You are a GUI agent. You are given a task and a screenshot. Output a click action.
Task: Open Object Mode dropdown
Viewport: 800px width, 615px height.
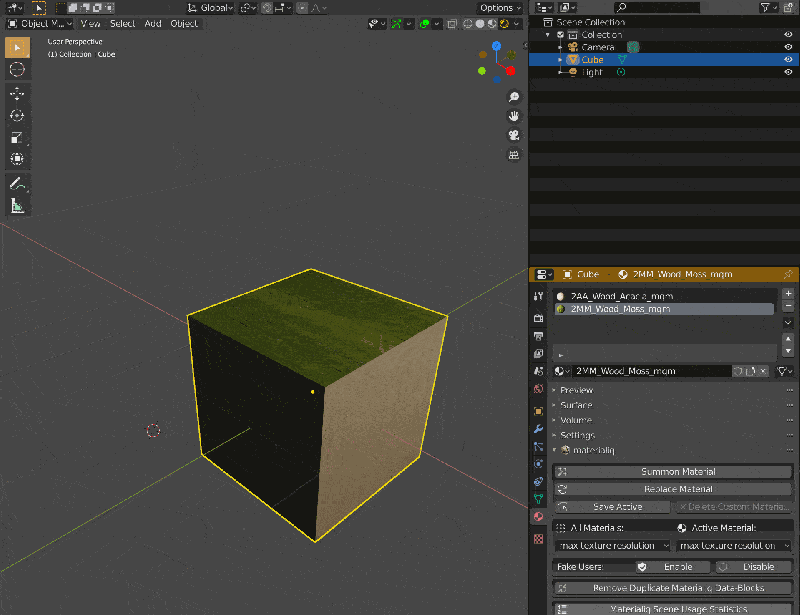pyautogui.click(x=40, y=23)
